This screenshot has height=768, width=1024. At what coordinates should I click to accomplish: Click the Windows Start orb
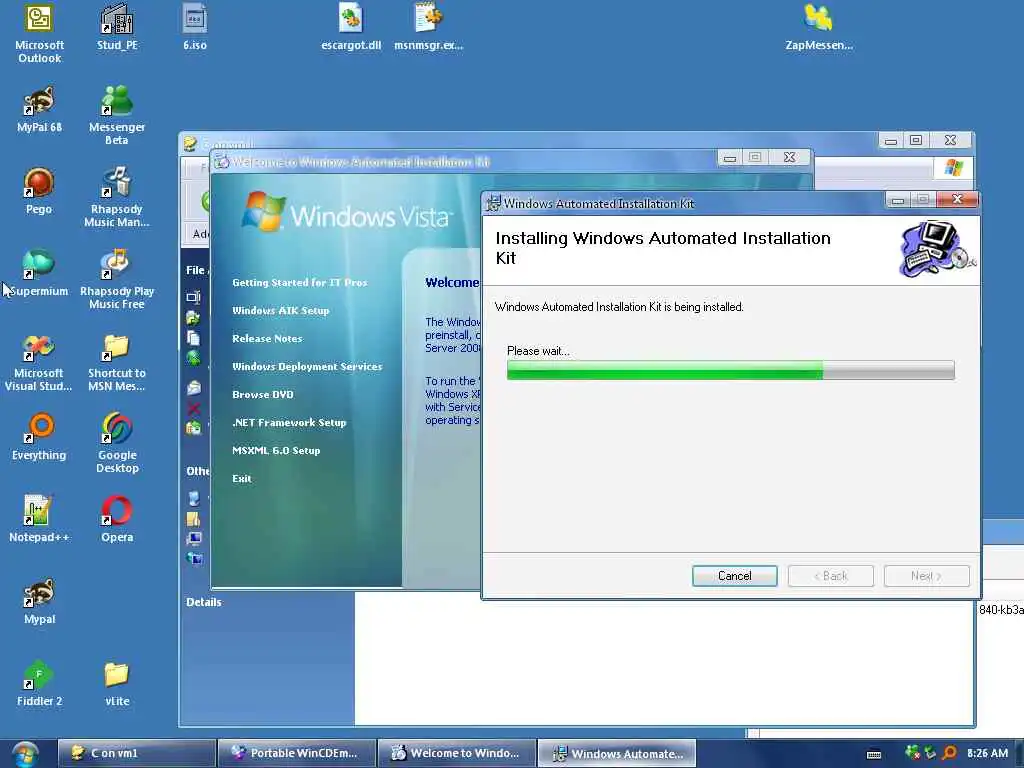point(24,754)
